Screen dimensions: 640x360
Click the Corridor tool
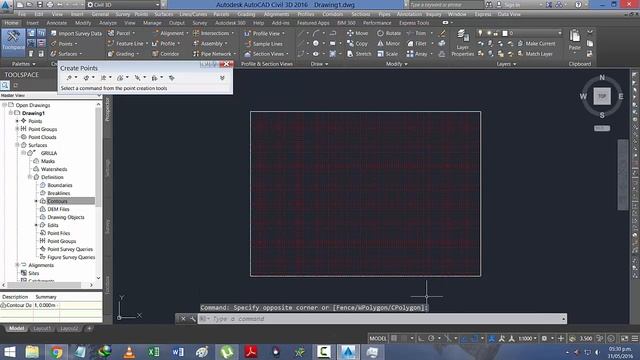(165, 53)
